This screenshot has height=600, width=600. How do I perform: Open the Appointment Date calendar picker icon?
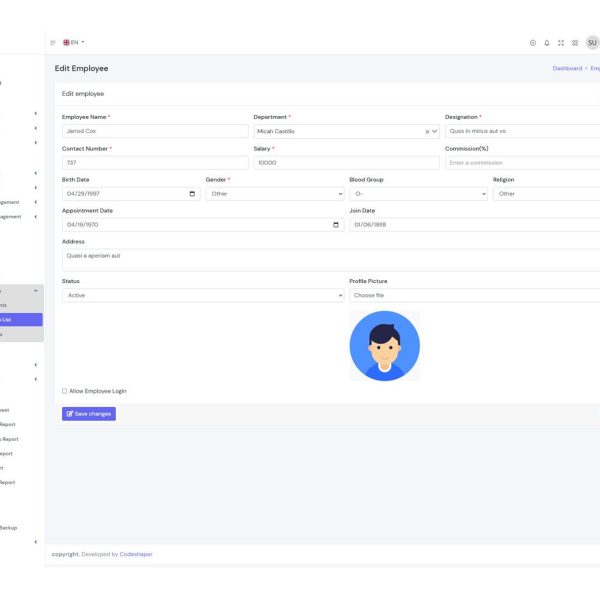point(336,225)
